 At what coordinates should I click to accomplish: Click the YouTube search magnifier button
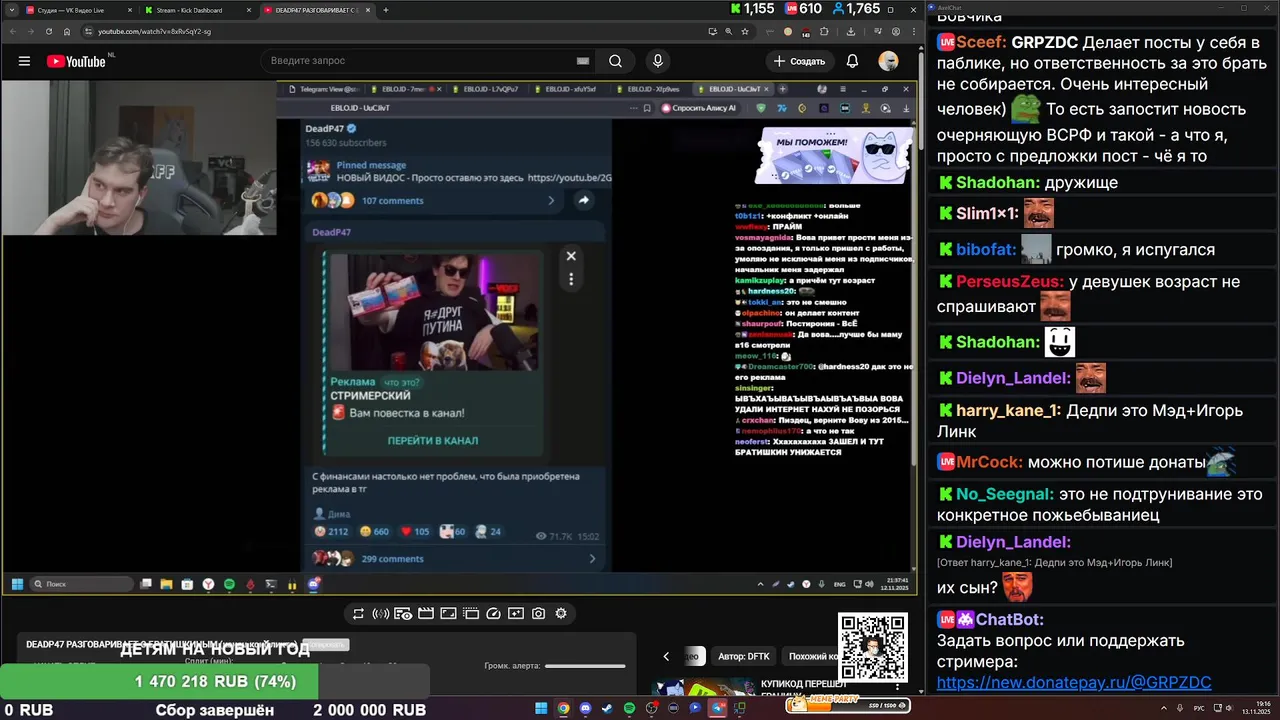pyautogui.click(x=615, y=61)
